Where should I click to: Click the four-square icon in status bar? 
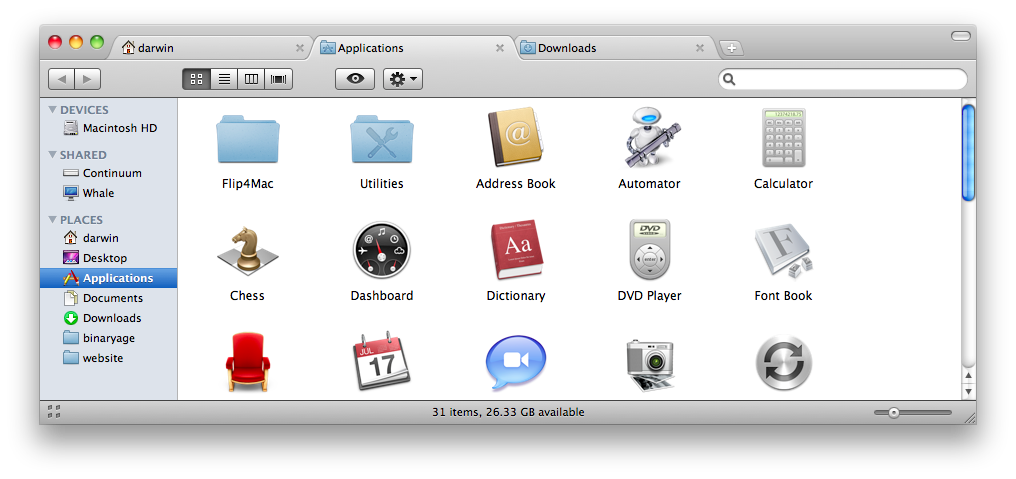coord(54,412)
